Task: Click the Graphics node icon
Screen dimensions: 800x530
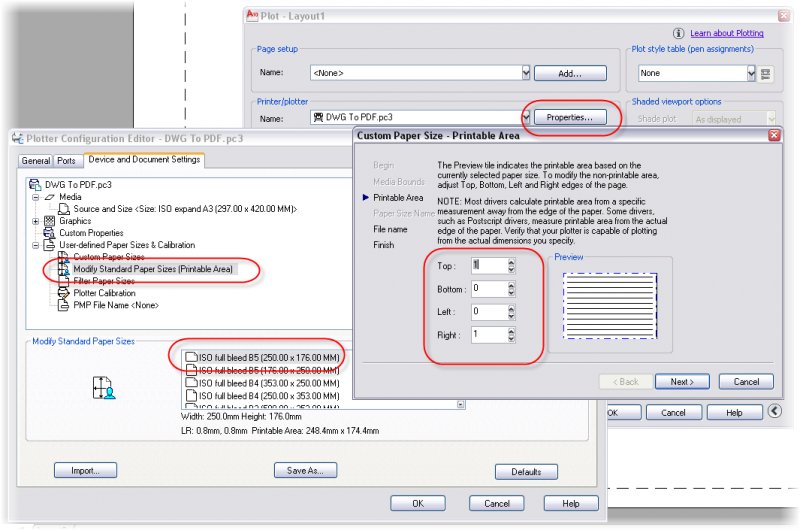Action: click(49, 221)
